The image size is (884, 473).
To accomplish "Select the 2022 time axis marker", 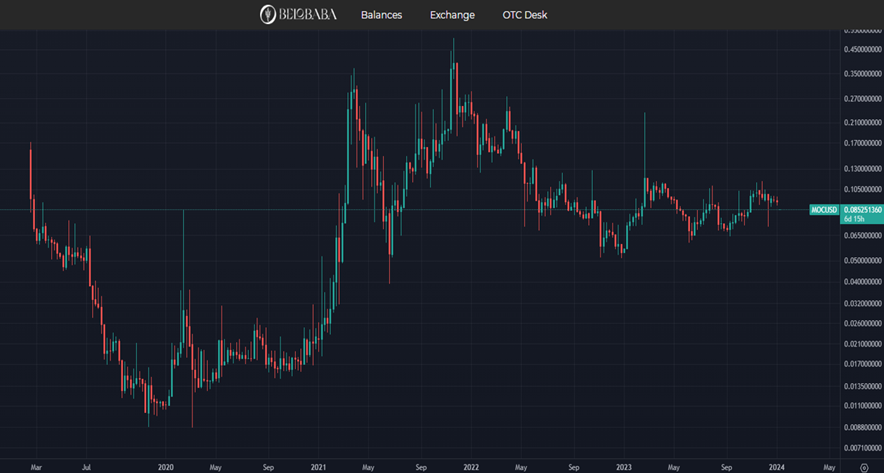I will [x=470, y=466].
